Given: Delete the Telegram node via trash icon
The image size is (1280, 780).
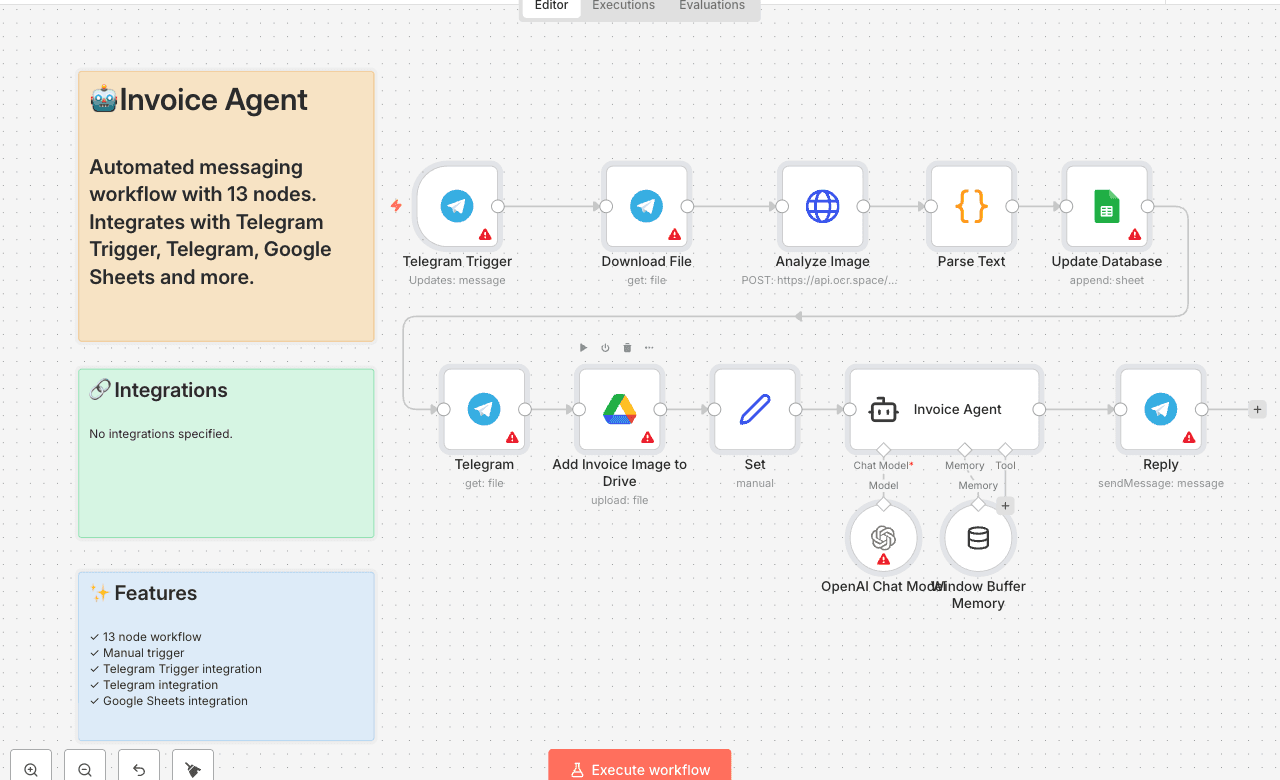Looking at the screenshot, I should click(627, 347).
